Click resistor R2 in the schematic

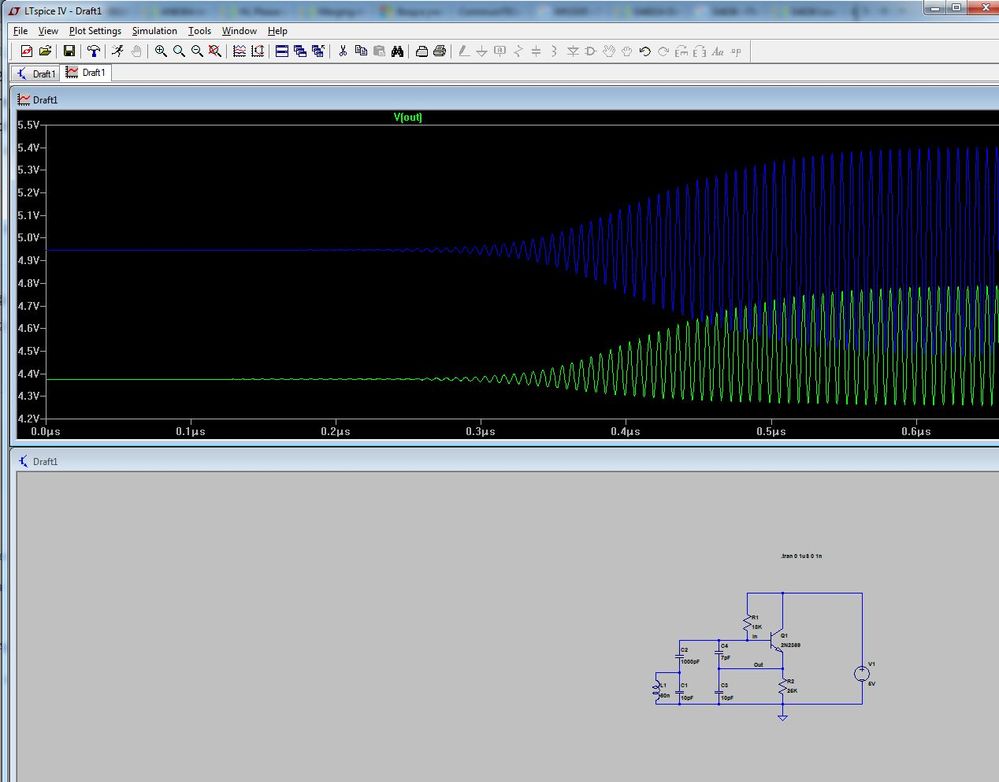pyautogui.click(x=783, y=686)
